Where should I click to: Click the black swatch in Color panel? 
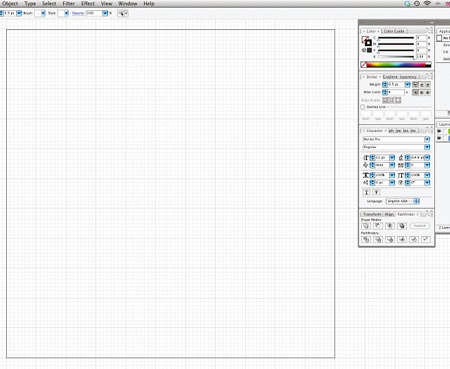pyautogui.click(x=369, y=50)
